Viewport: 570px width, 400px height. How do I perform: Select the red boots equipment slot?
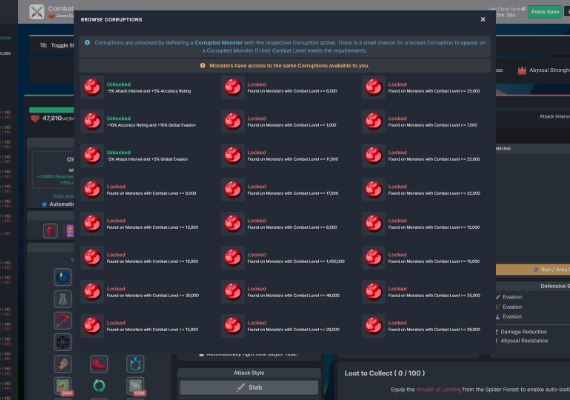pyautogui.click(x=99, y=364)
